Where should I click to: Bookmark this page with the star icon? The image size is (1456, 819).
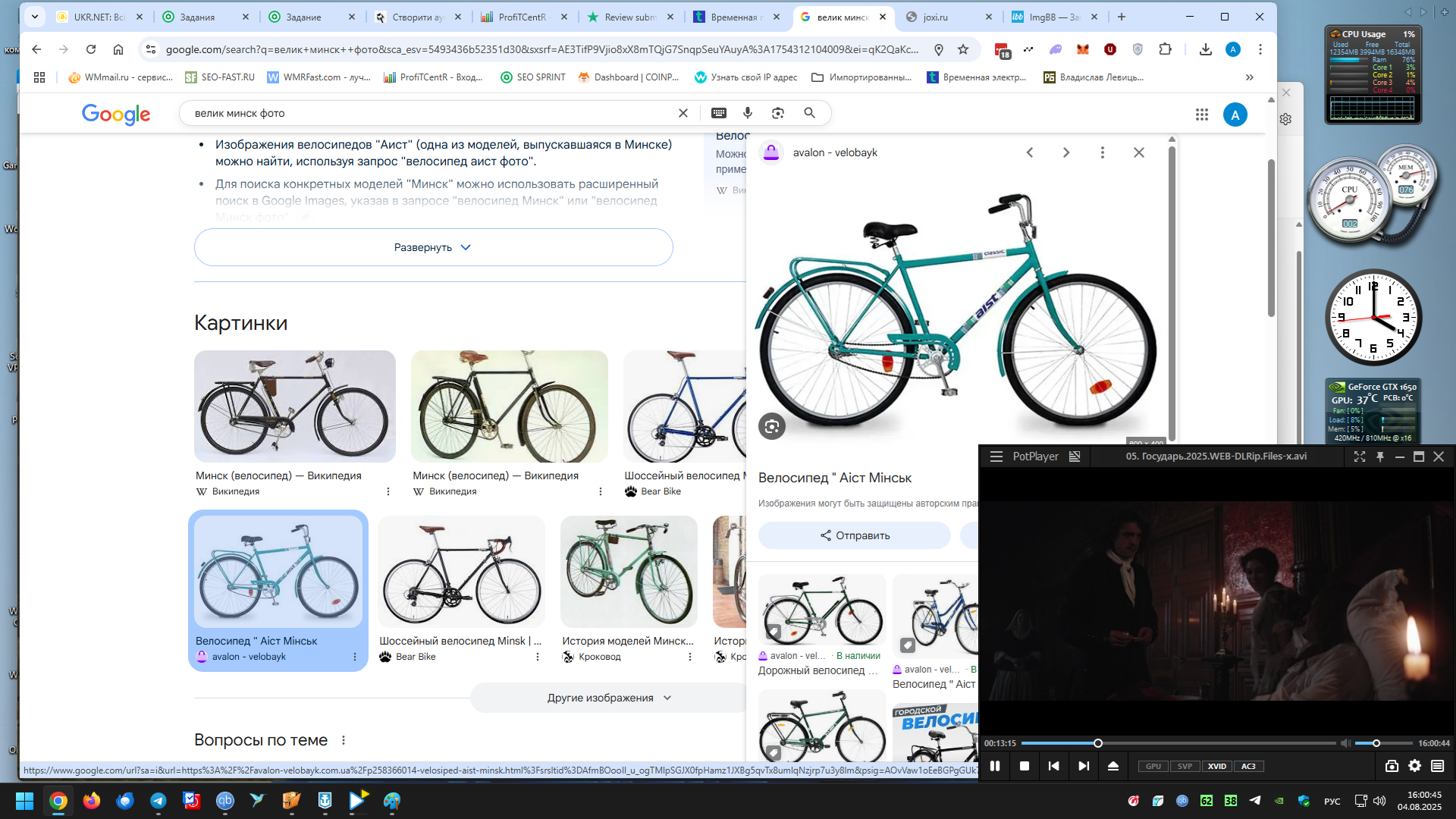coord(963,49)
